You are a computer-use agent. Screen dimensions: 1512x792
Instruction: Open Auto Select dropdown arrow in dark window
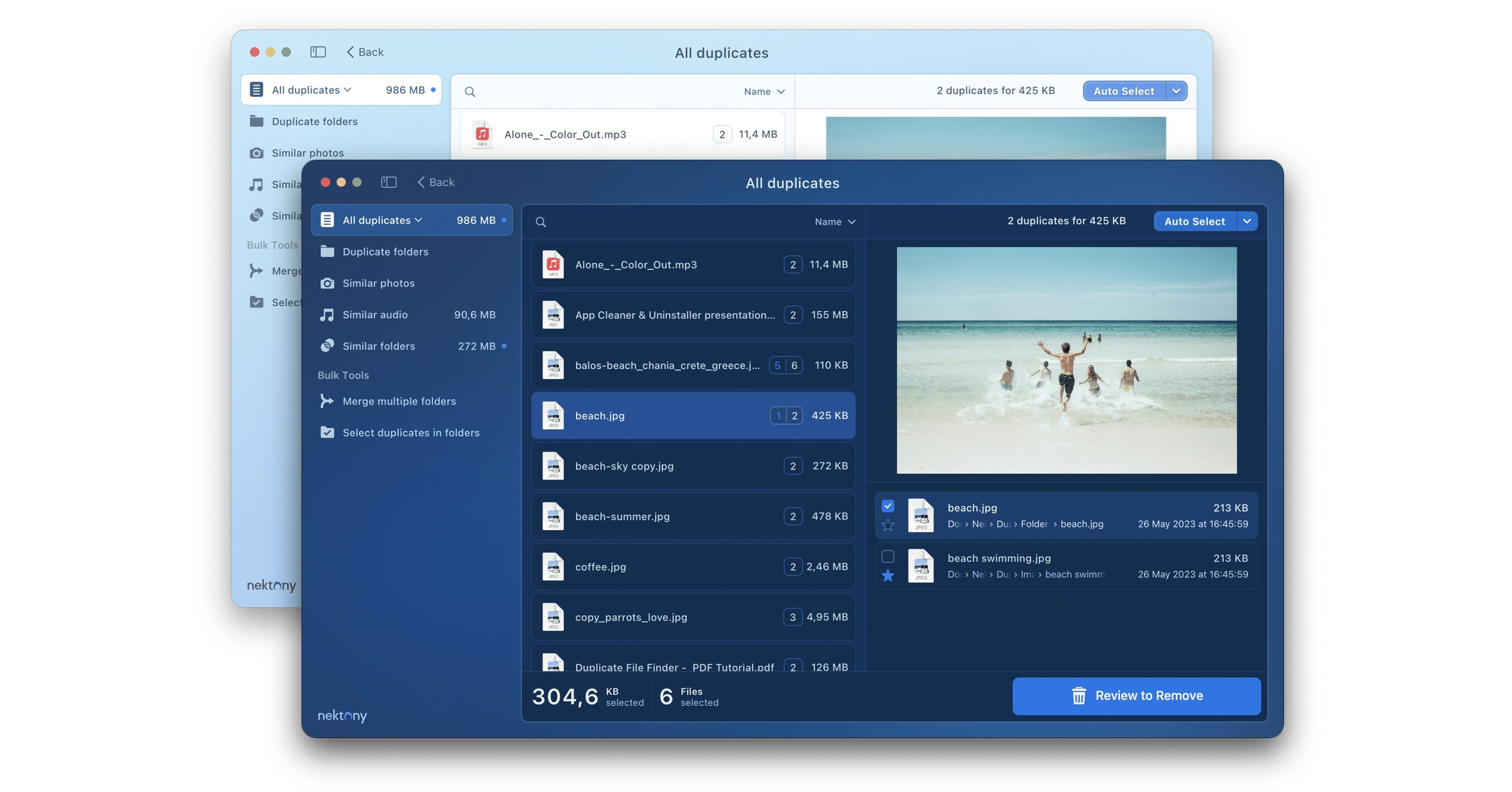1247,221
